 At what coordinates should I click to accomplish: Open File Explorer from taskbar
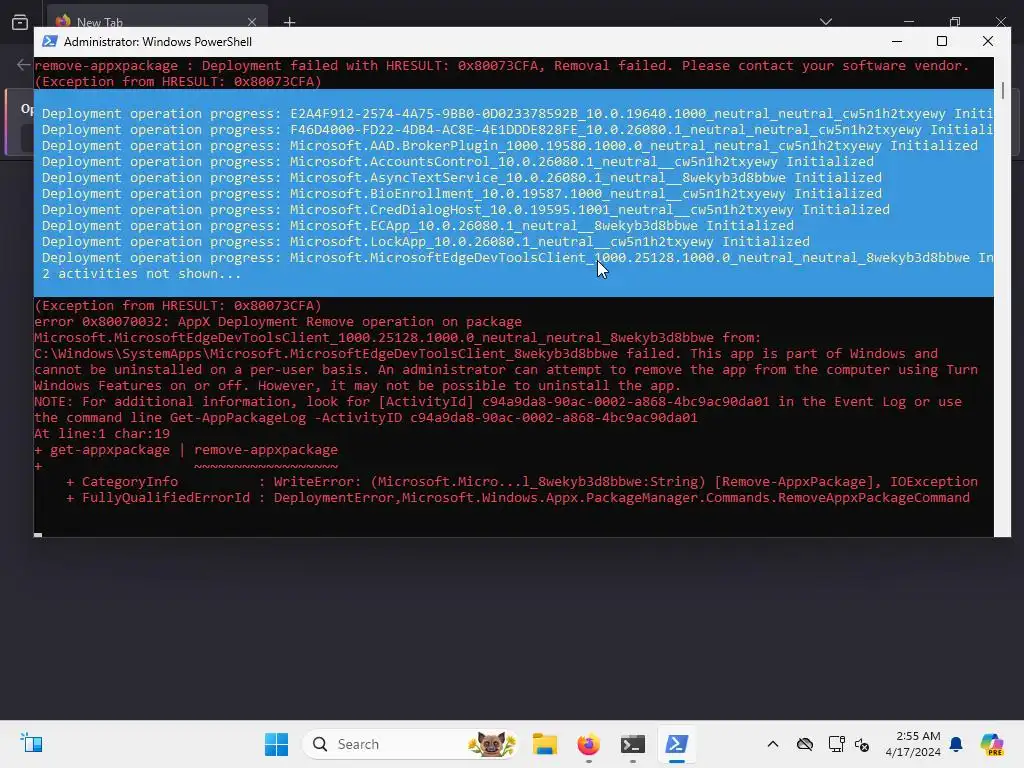tap(545, 744)
